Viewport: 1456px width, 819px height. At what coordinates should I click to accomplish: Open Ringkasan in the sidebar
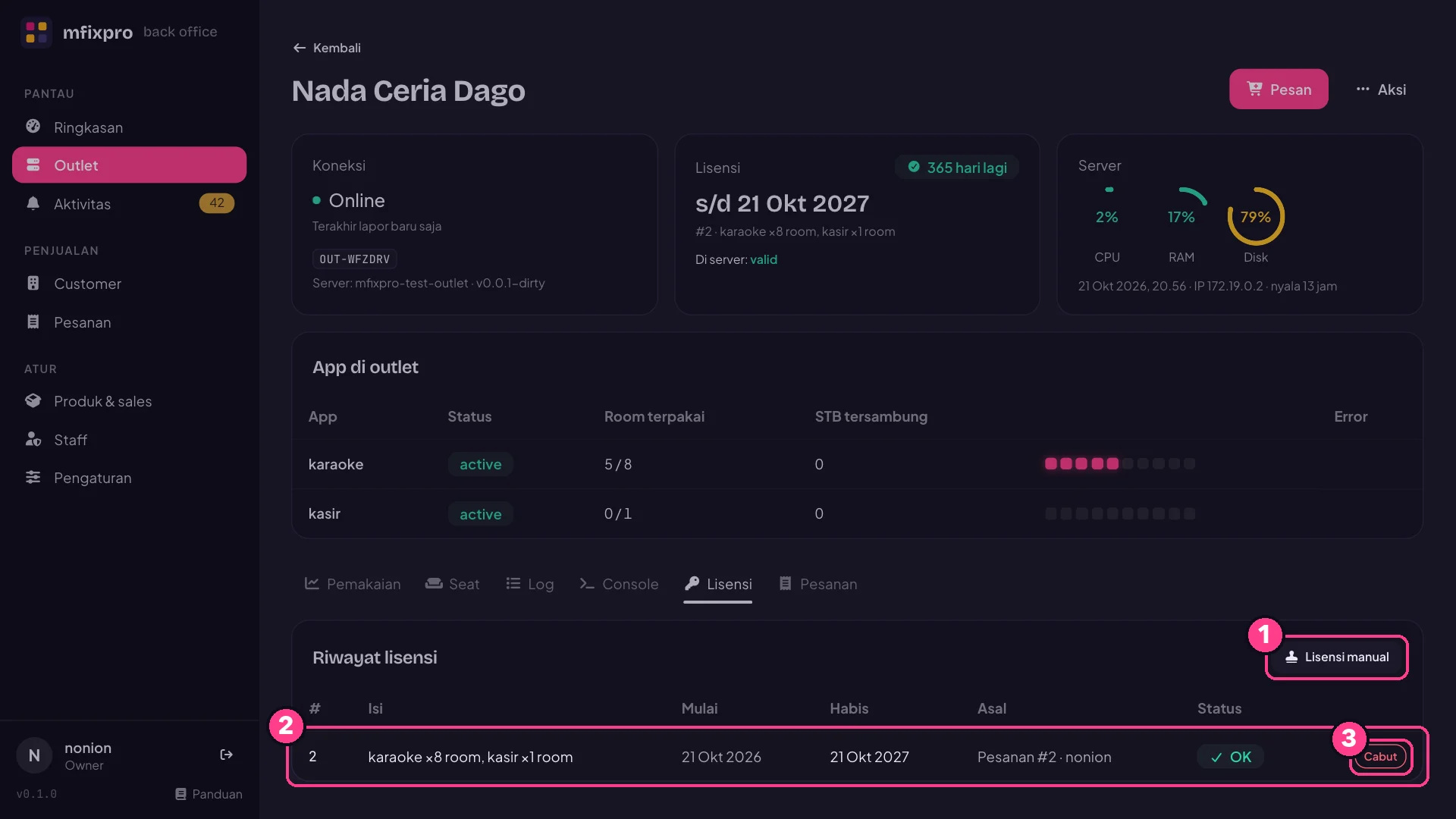129,127
